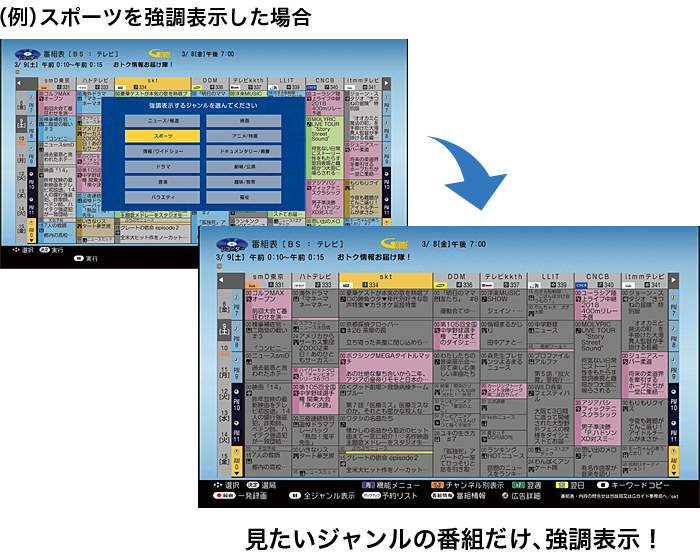Choose アニメ/特撮 in the genre dialog
The width and height of the screenshot is (700, 554).
(244, 135)
